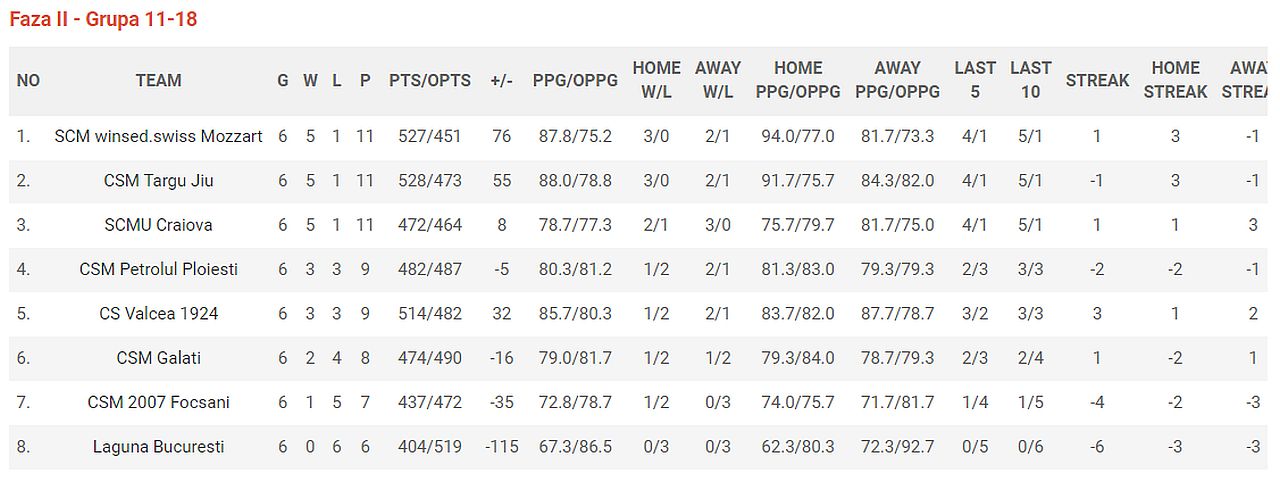1280x482 pixels.
Task: Click on CS Valcea 1924
Action: (x=158, y=313)
